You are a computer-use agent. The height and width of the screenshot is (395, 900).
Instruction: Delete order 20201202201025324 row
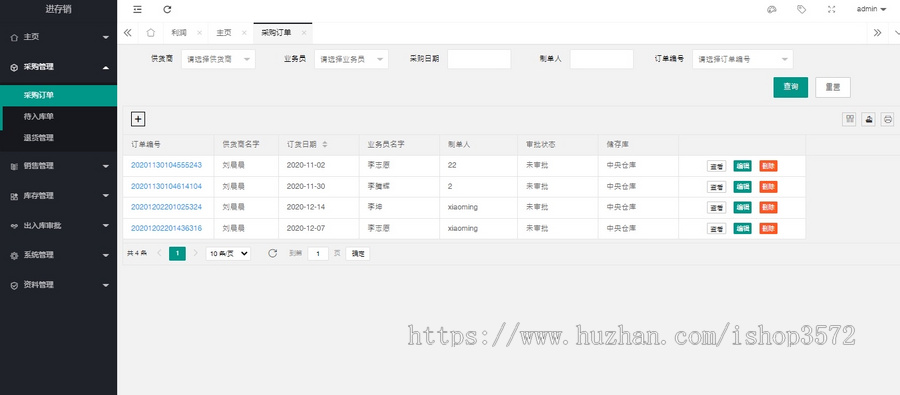coord(769,207)
